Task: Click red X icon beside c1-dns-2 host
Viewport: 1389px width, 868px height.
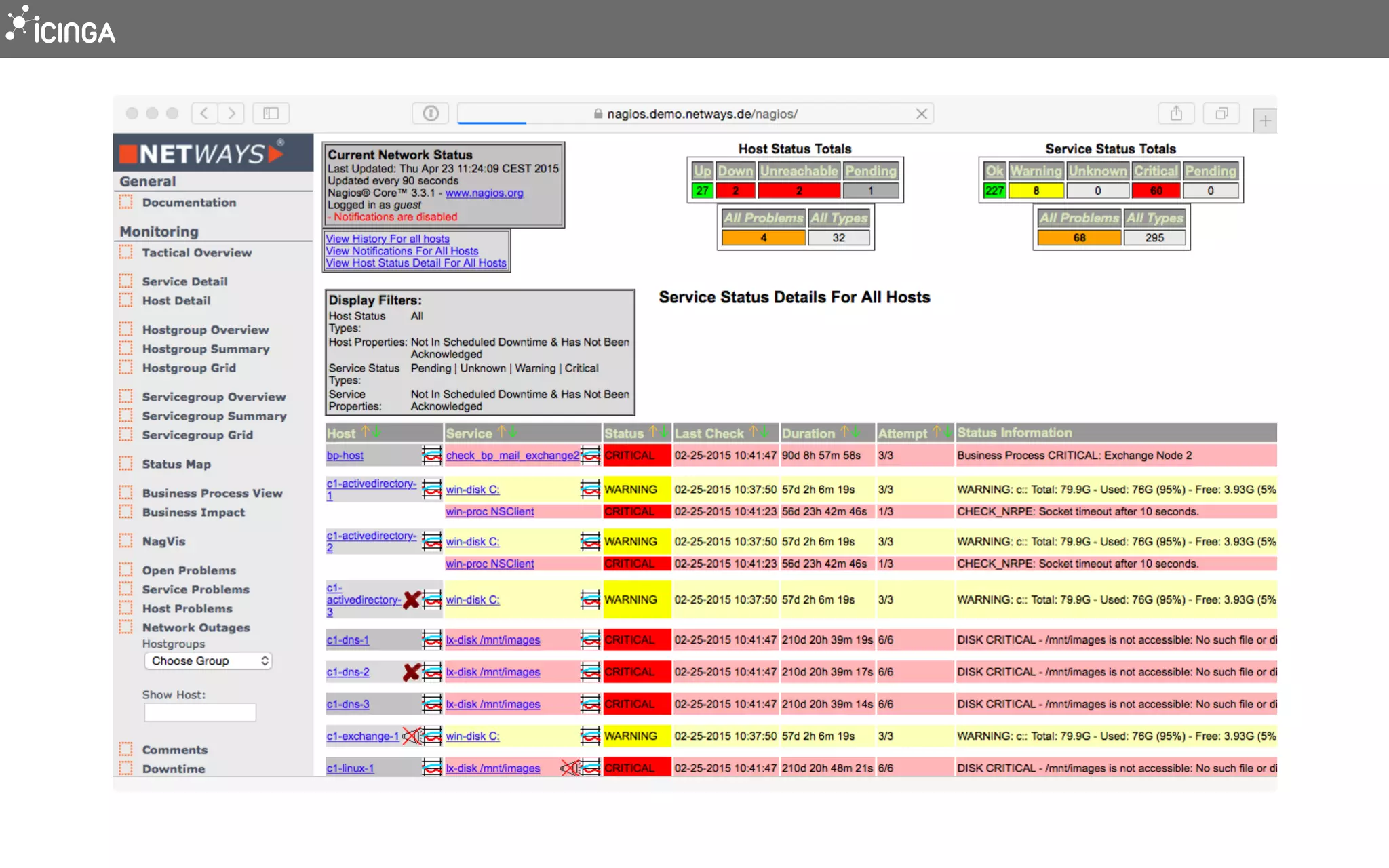Action: tap(411, 672)
